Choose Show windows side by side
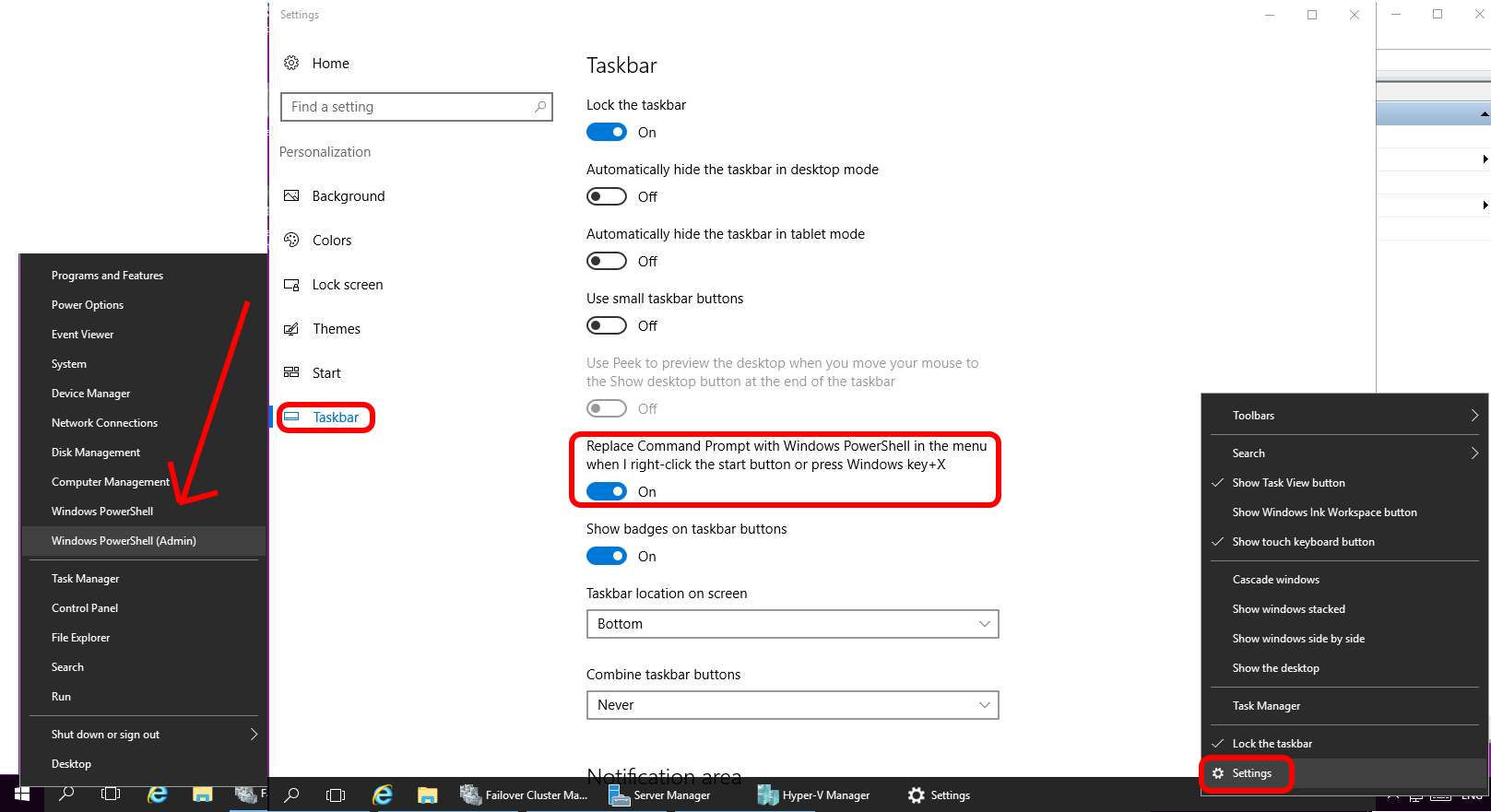The width and height of the screenshot is (1491, 812). pos(1298,639)
